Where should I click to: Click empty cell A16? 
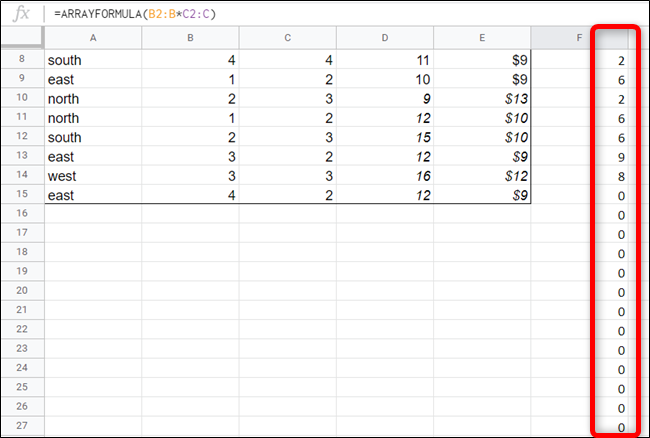(93, 214)
